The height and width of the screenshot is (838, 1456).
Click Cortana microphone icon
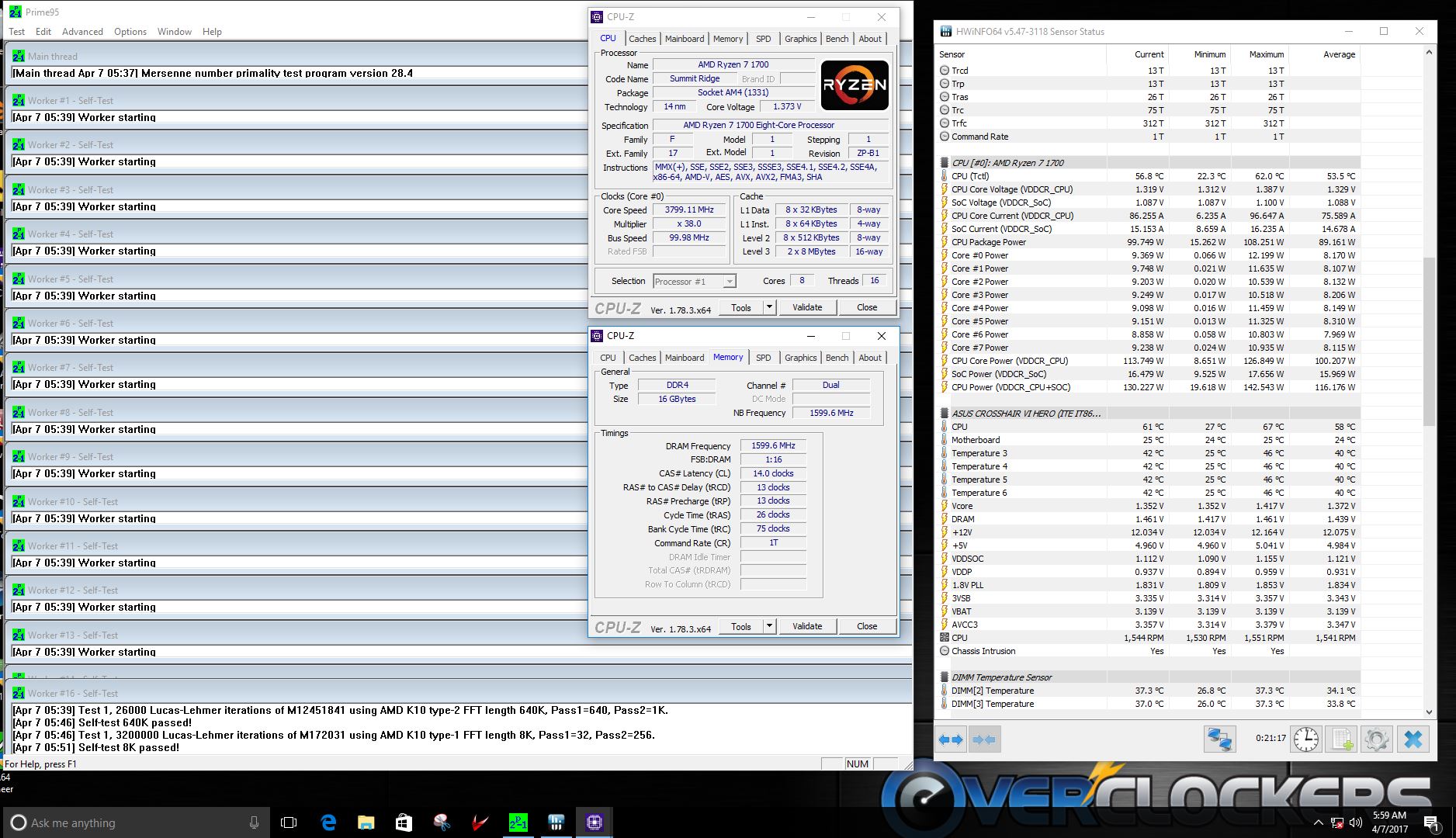[x=254, y=822]
